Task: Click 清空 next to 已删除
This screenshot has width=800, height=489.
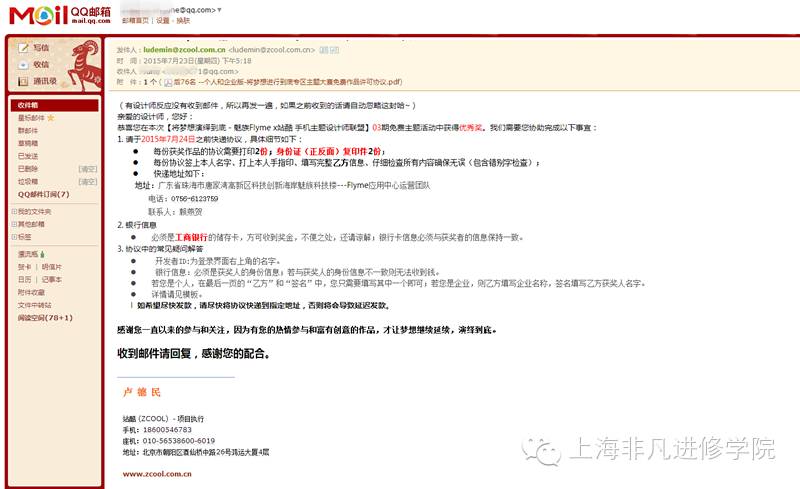Action: (88, 169)
